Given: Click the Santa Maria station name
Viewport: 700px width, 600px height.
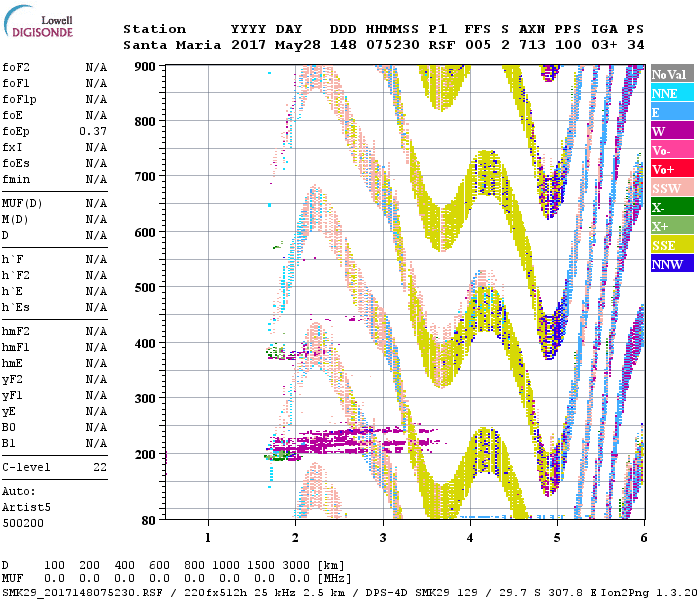Looking at the screenshot, I should click(x=172, y=45).
